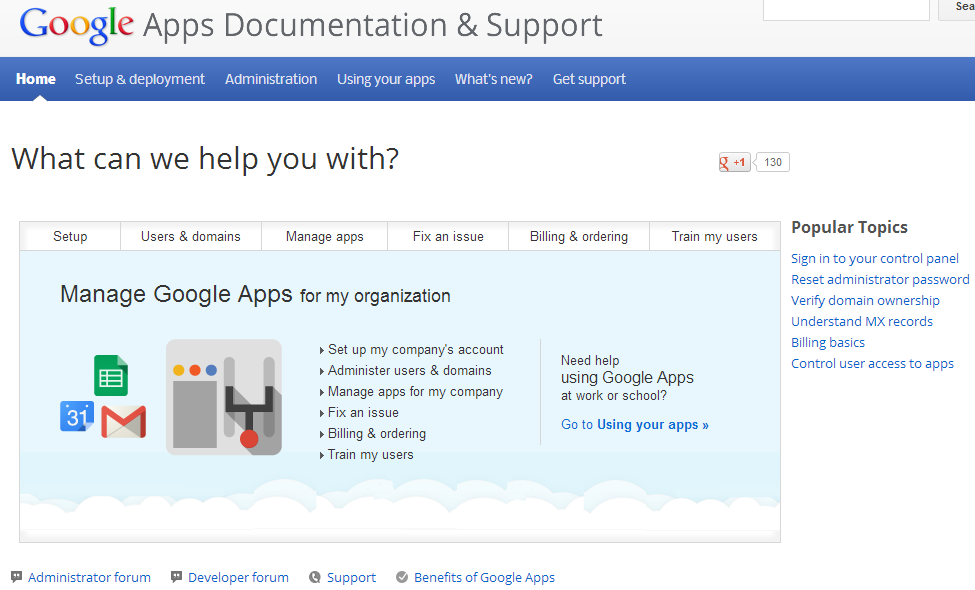Open Administer users & domains list link
975x590 pixels.
410,371
